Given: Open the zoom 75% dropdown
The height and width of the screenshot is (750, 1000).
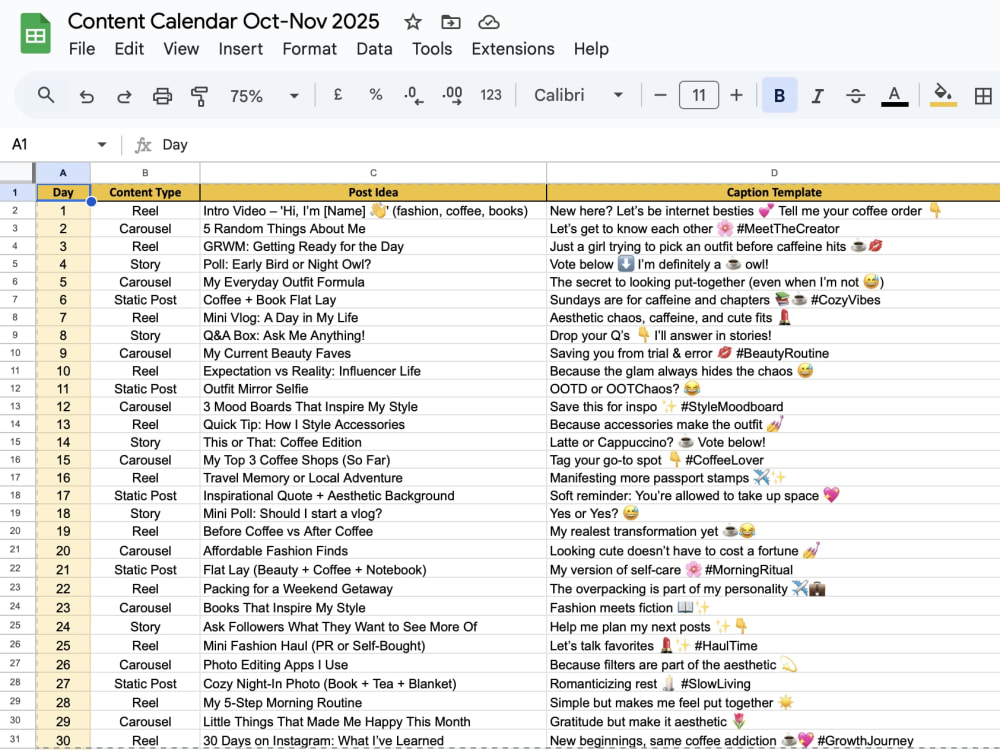Looking at the screenshot, I should coord(264,96).
